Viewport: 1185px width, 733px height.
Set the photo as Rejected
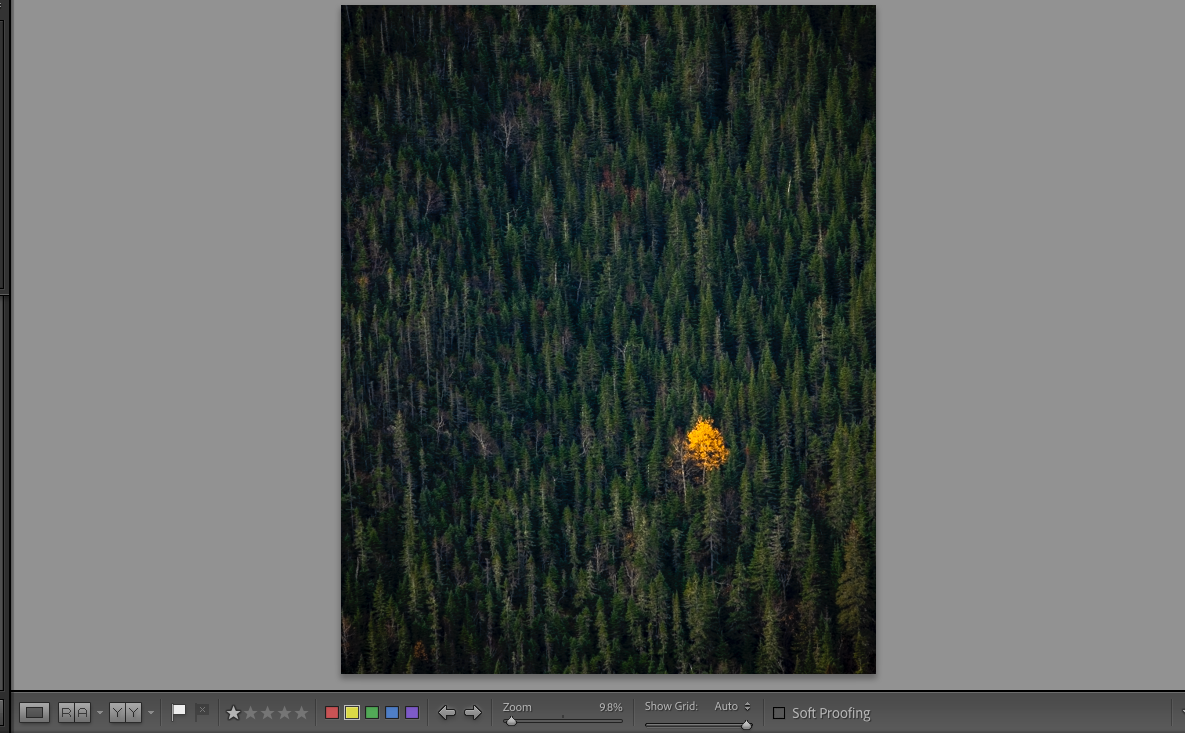click(203, 711)
